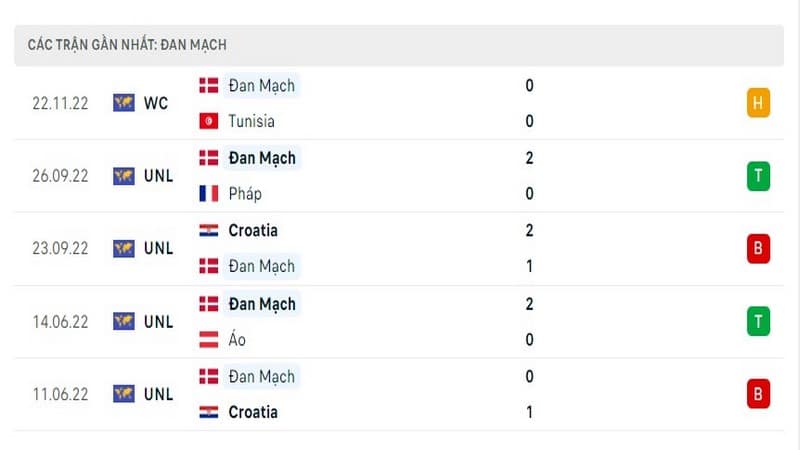Click the France flag next to Pháp
Viewport: 800px width, 450px height.
click(209, 193)
